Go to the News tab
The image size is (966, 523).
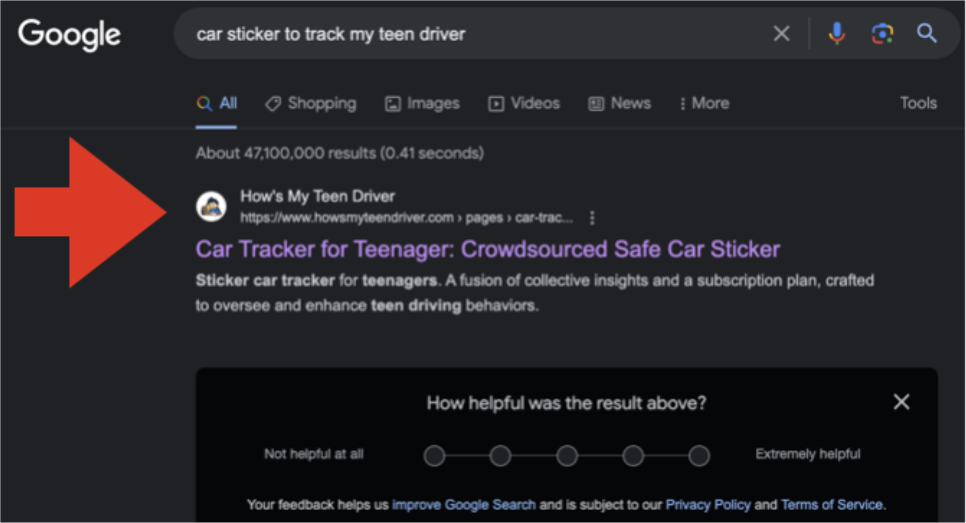click(x=620, y=103)
